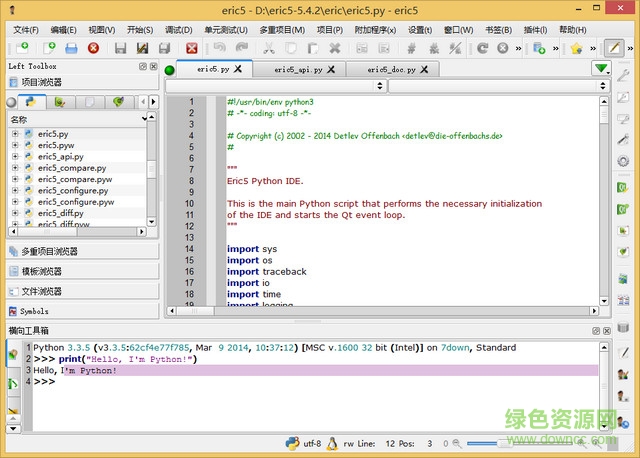640x458 pixels.
Task: Click the star bookmark icon in toolbar
Action: click(575, 48)
